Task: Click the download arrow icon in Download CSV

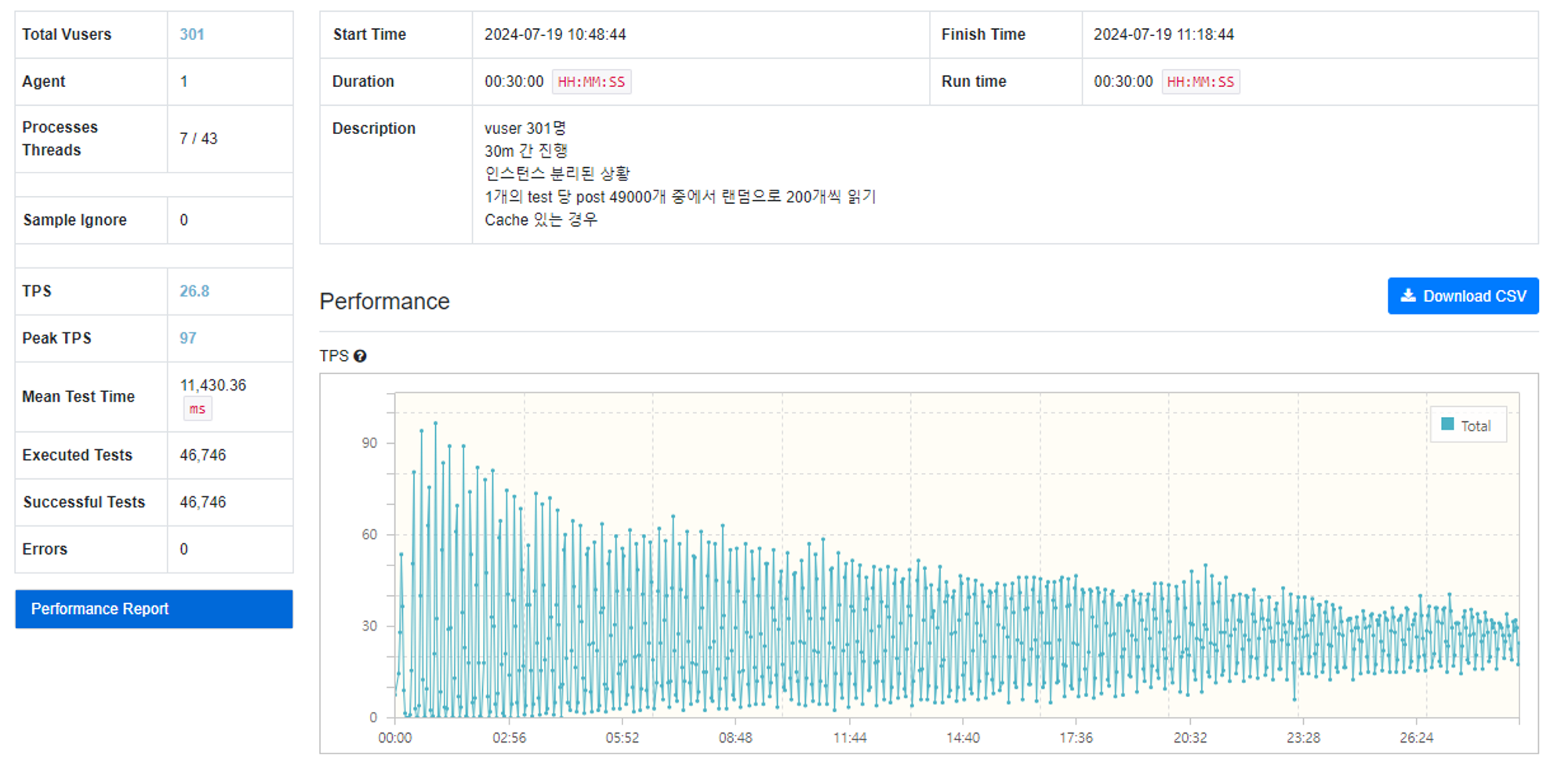Action: pyautogui.click(x=1408, y=296)
